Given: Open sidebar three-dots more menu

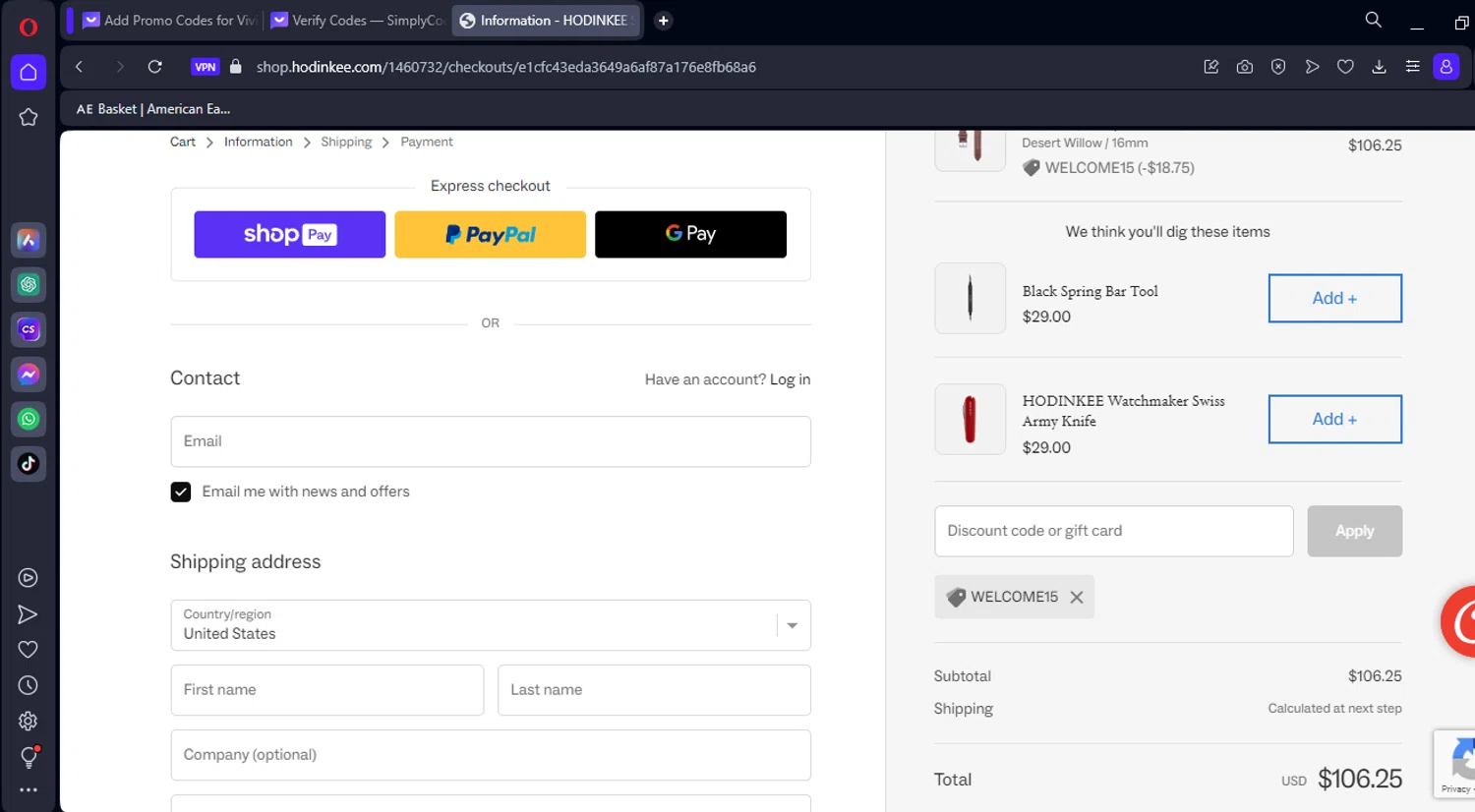Looking at the screenshot, I should tap(29, 789).
